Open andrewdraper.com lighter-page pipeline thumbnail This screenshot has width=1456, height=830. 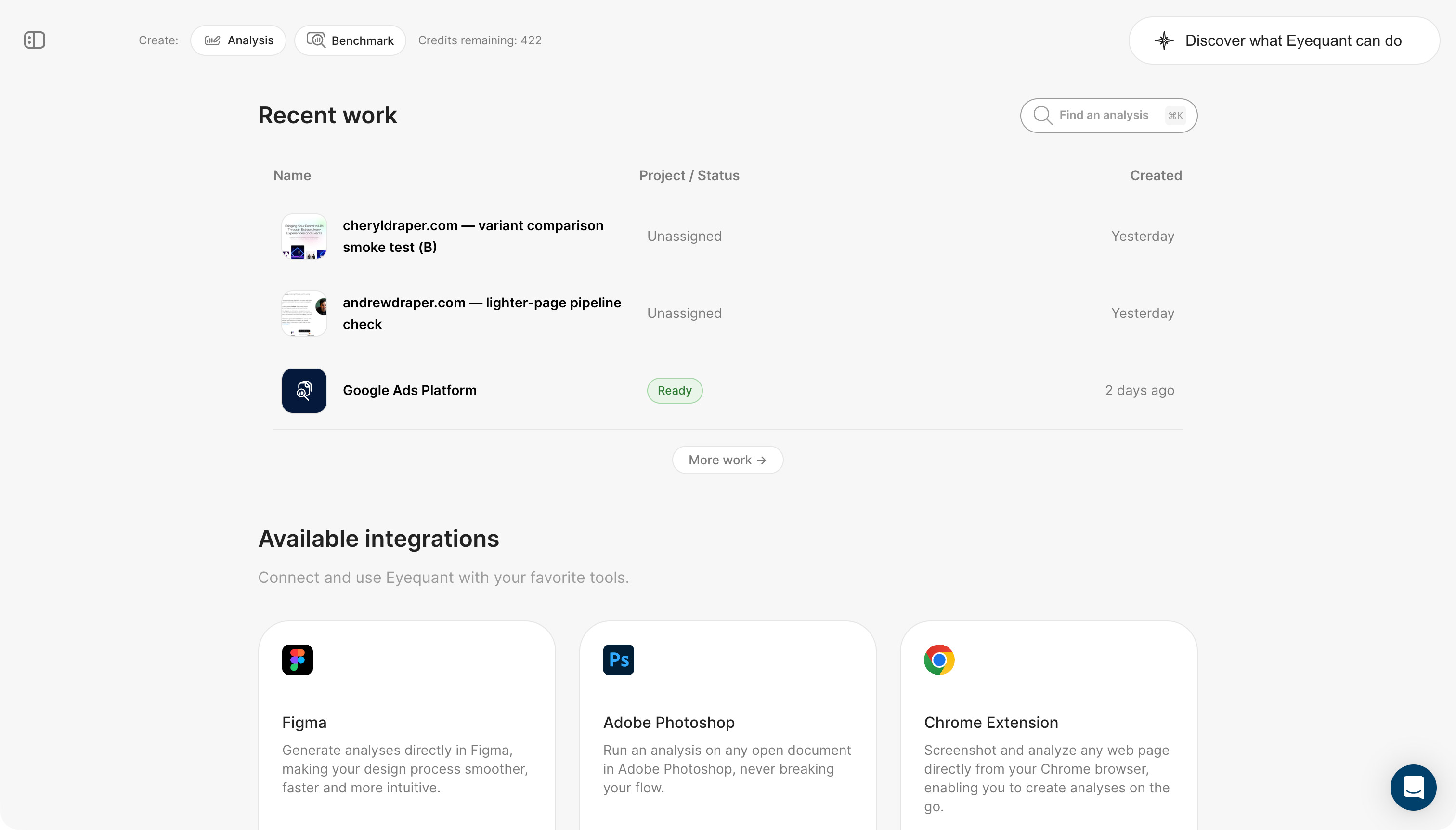tap(304, 314)
